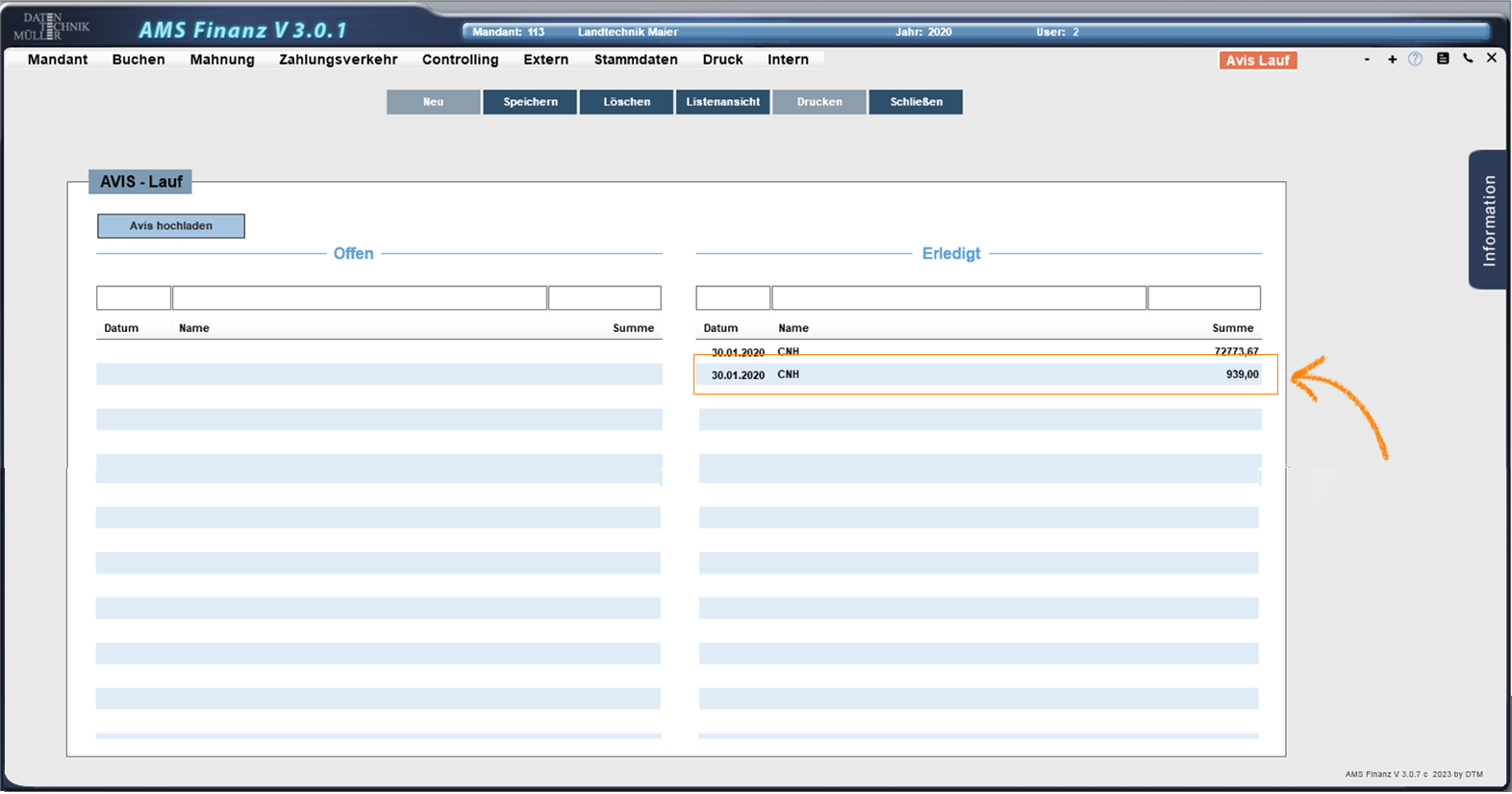The width and height of the screenshot is (1512, 794).
Task: Click the Offen name filter field
Action: tap(360, 298)
